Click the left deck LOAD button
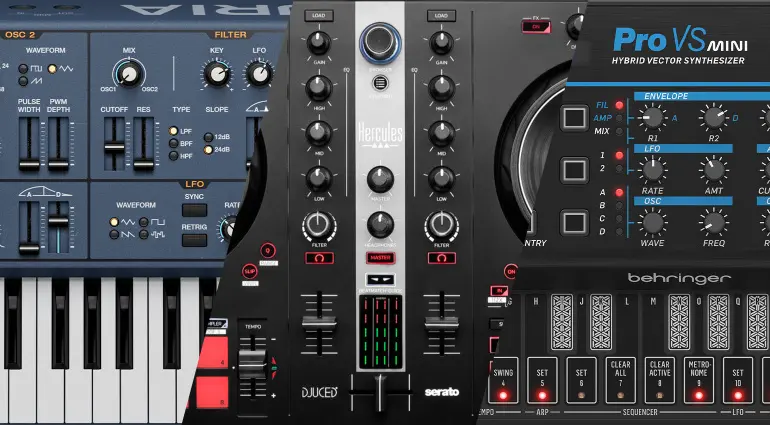Screen dimensions: 770x425 (x=318, y=16)
